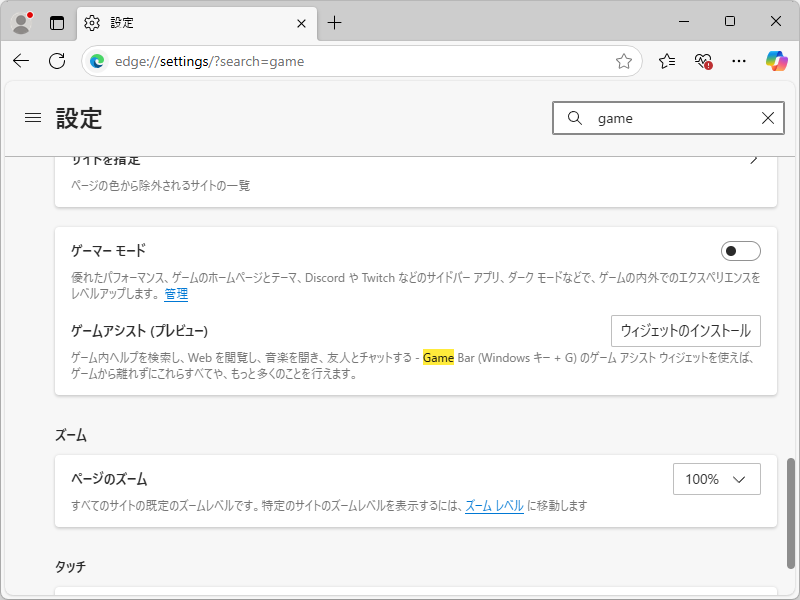Clear the search with the X icon
The image size is (800, 600).
(767, 118)
